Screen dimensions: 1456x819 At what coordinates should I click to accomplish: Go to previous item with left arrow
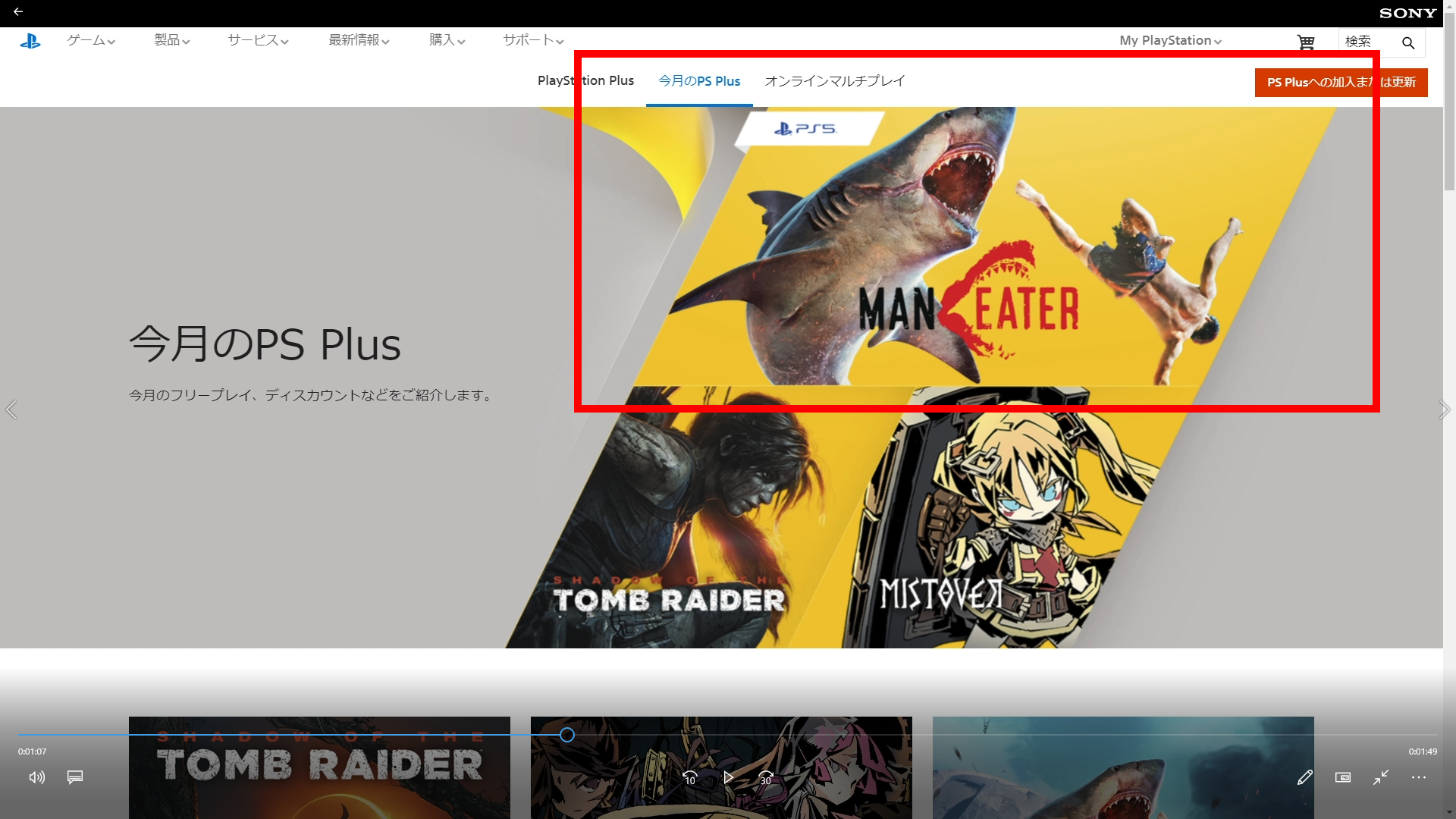pos(11,409)
